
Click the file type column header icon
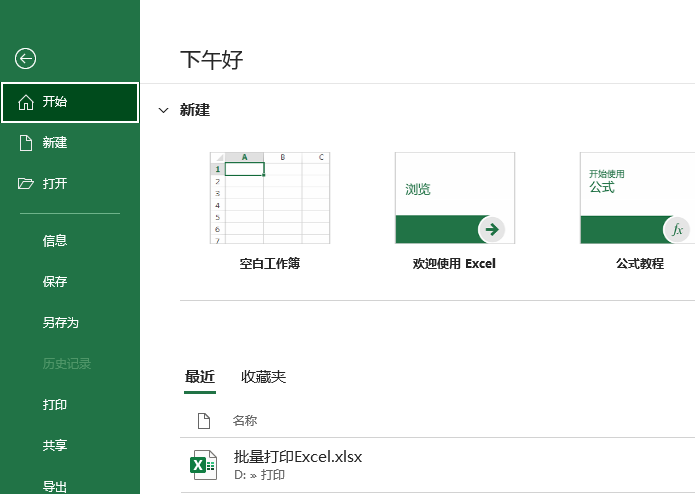pos(203,421)
